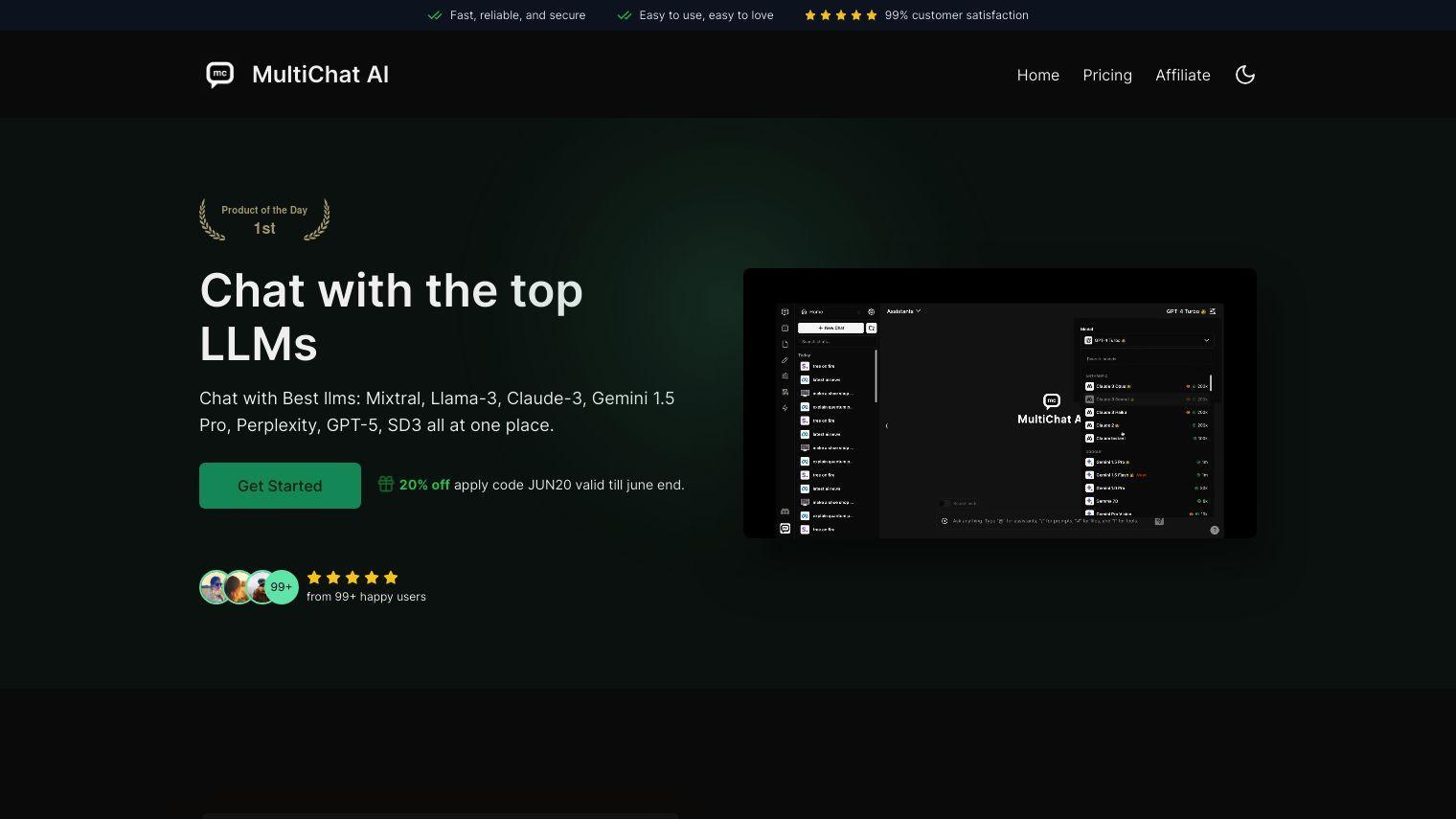Open the Home nav link

(x=1037, y=75)
